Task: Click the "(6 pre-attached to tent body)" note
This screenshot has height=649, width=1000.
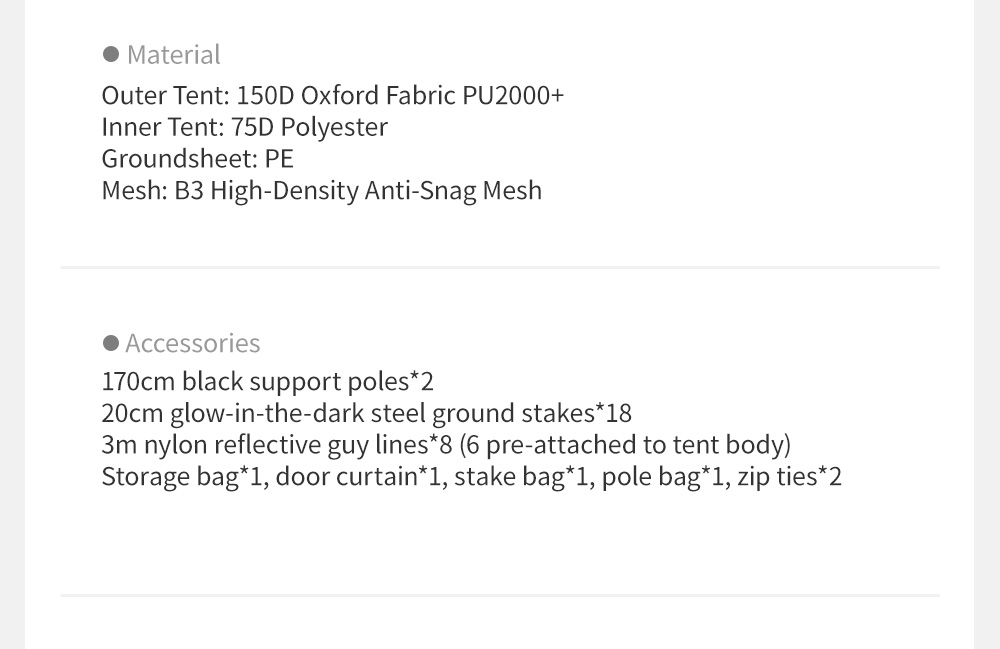Action: (x=625, y=444)
